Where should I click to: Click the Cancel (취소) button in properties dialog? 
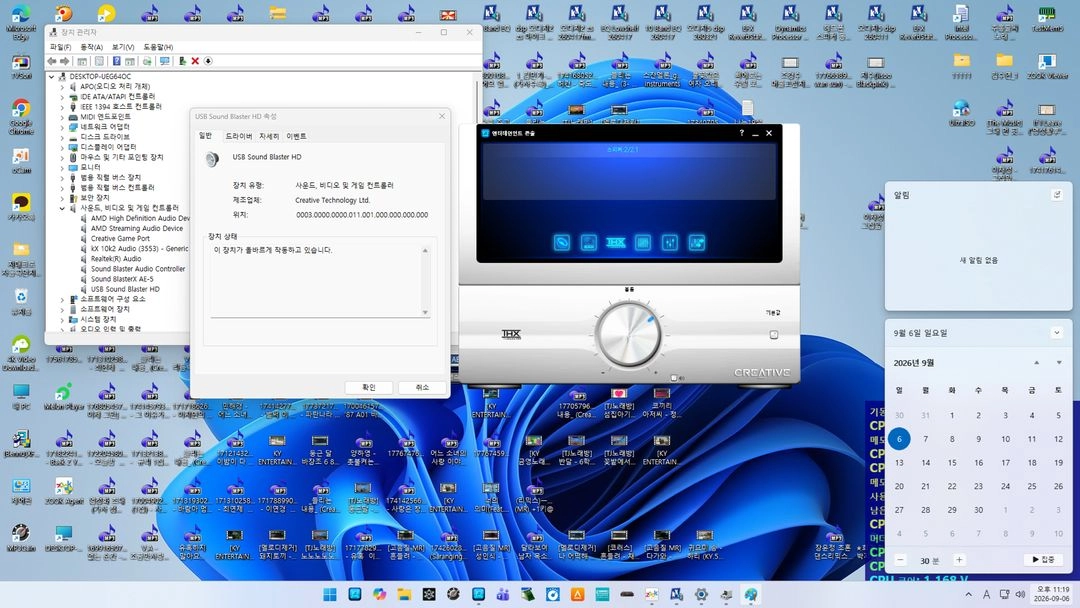[422, 388]
